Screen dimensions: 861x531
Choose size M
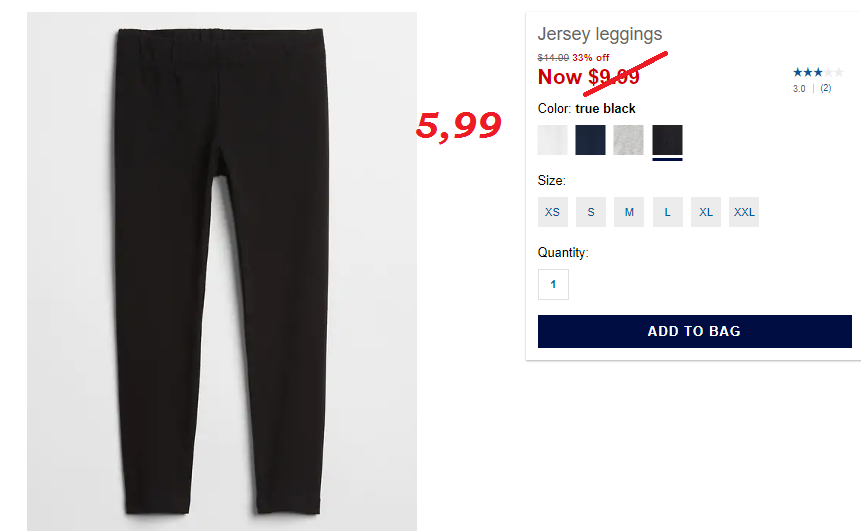click(629, 212)
